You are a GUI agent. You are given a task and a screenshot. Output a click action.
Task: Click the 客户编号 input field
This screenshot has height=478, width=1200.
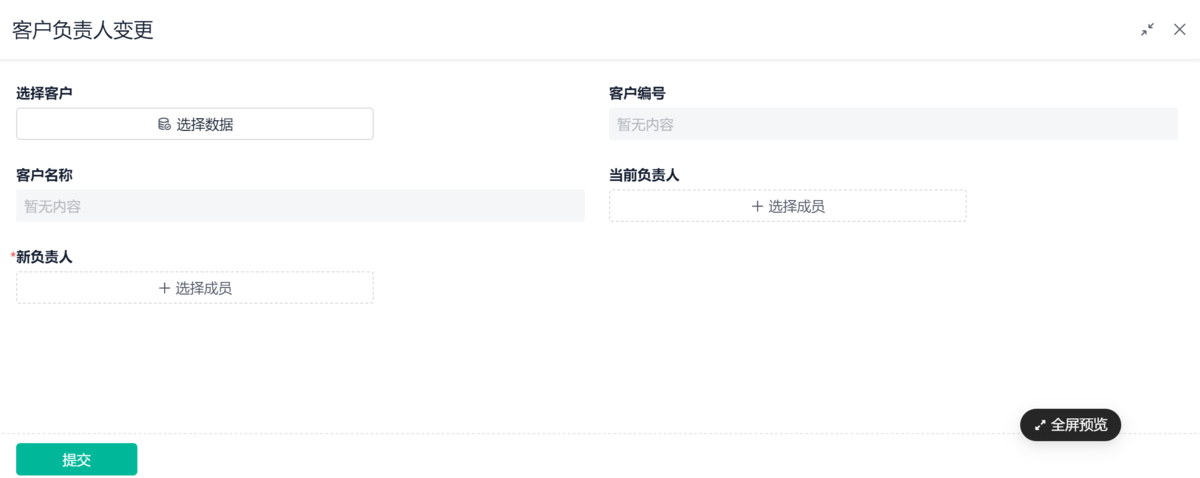[893, 124]
